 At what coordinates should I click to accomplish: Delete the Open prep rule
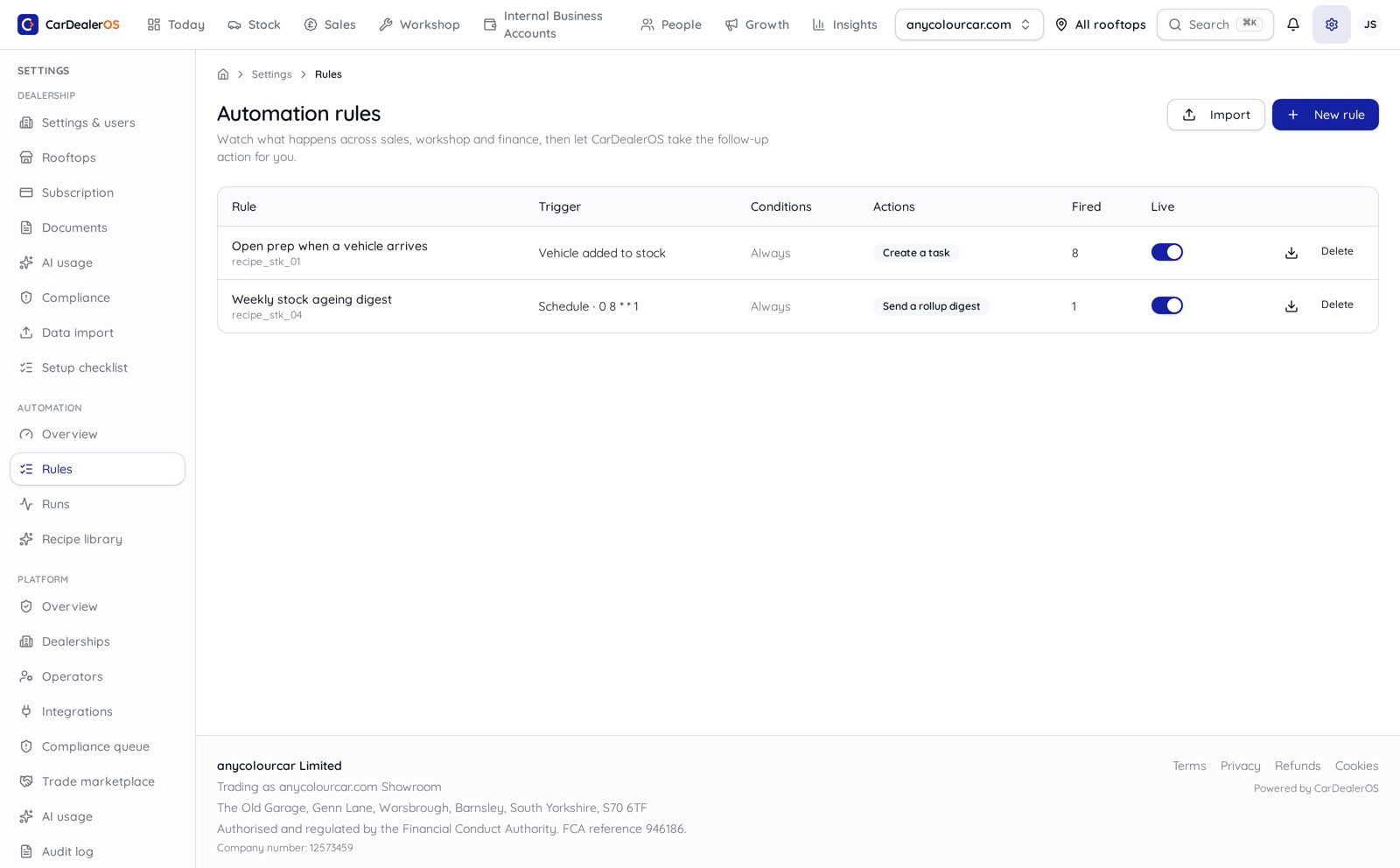point(1337,251)
